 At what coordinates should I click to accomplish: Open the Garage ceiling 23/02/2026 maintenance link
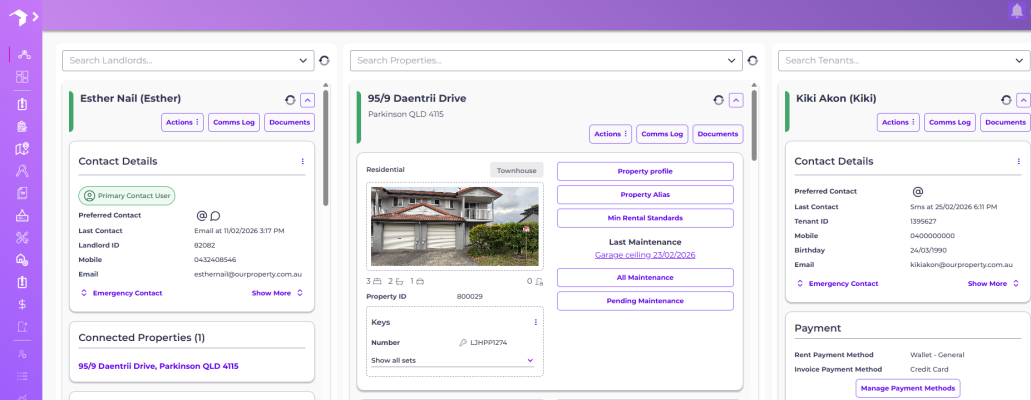point(645,255)
